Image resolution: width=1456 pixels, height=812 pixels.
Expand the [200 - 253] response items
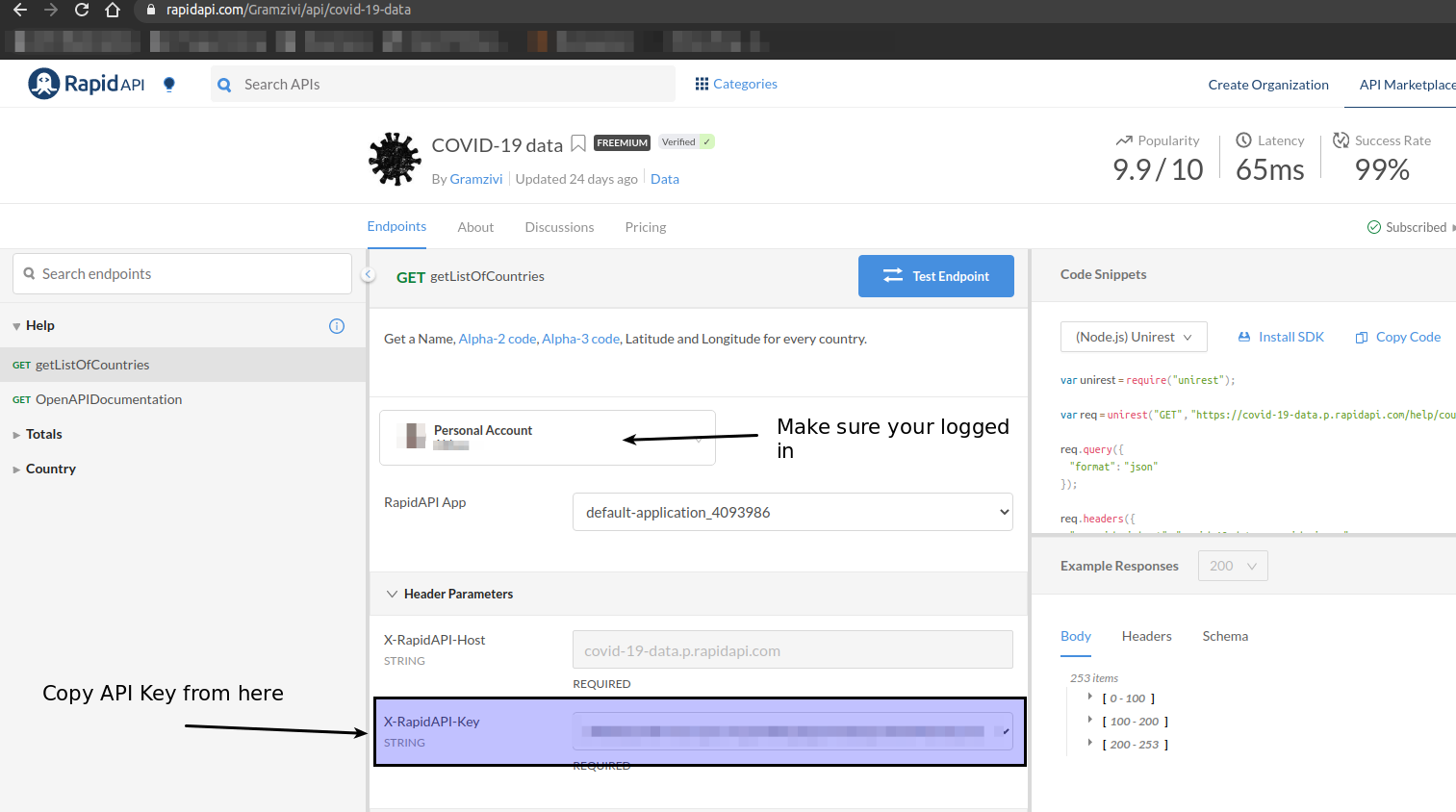pyautogui.click(x=1090, y=743)
